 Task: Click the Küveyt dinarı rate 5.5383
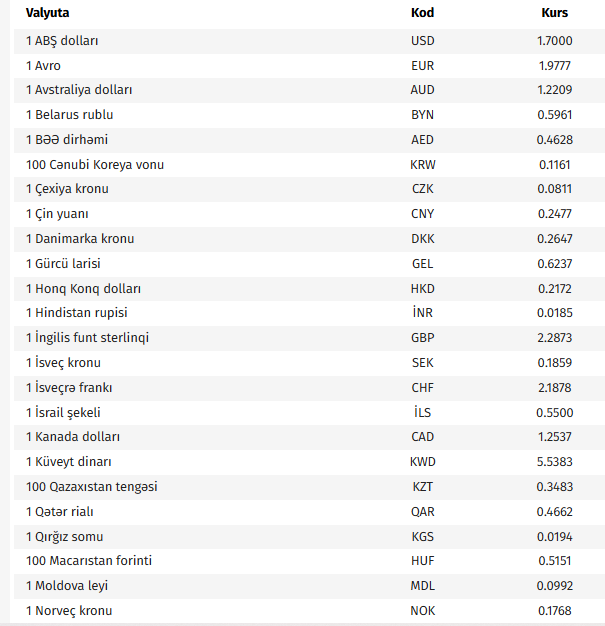pos(554,462)
